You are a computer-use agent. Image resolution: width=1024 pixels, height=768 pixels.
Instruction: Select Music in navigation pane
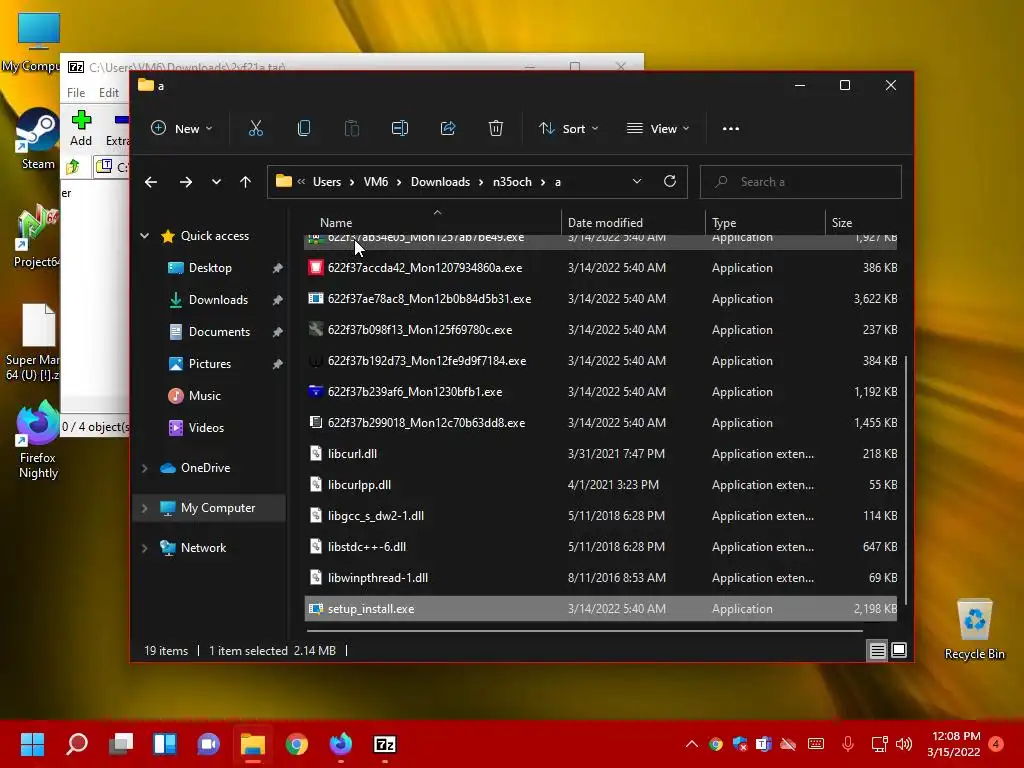click(x=204, y=396)
